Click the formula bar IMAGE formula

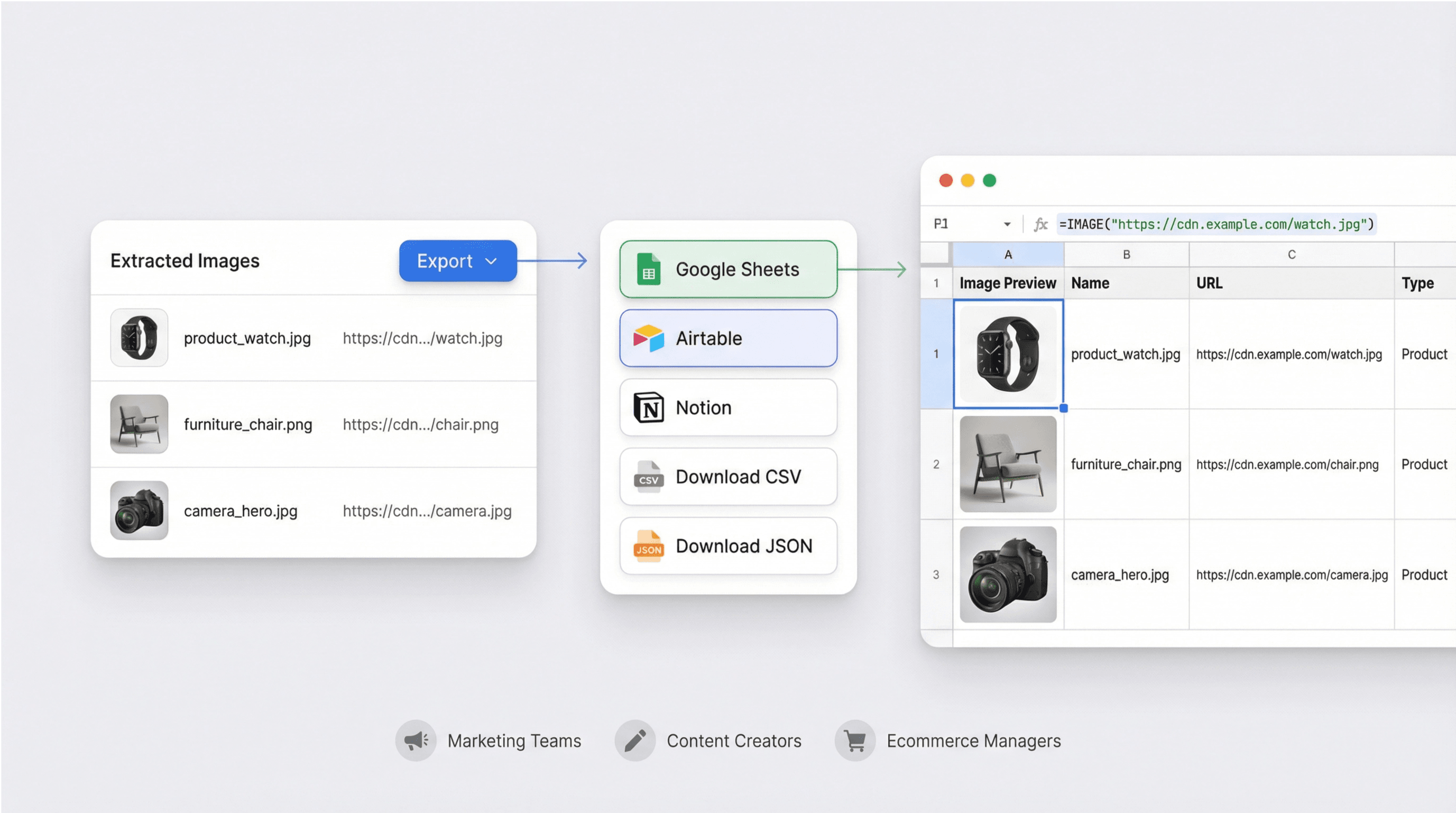tap(1216, 224)
